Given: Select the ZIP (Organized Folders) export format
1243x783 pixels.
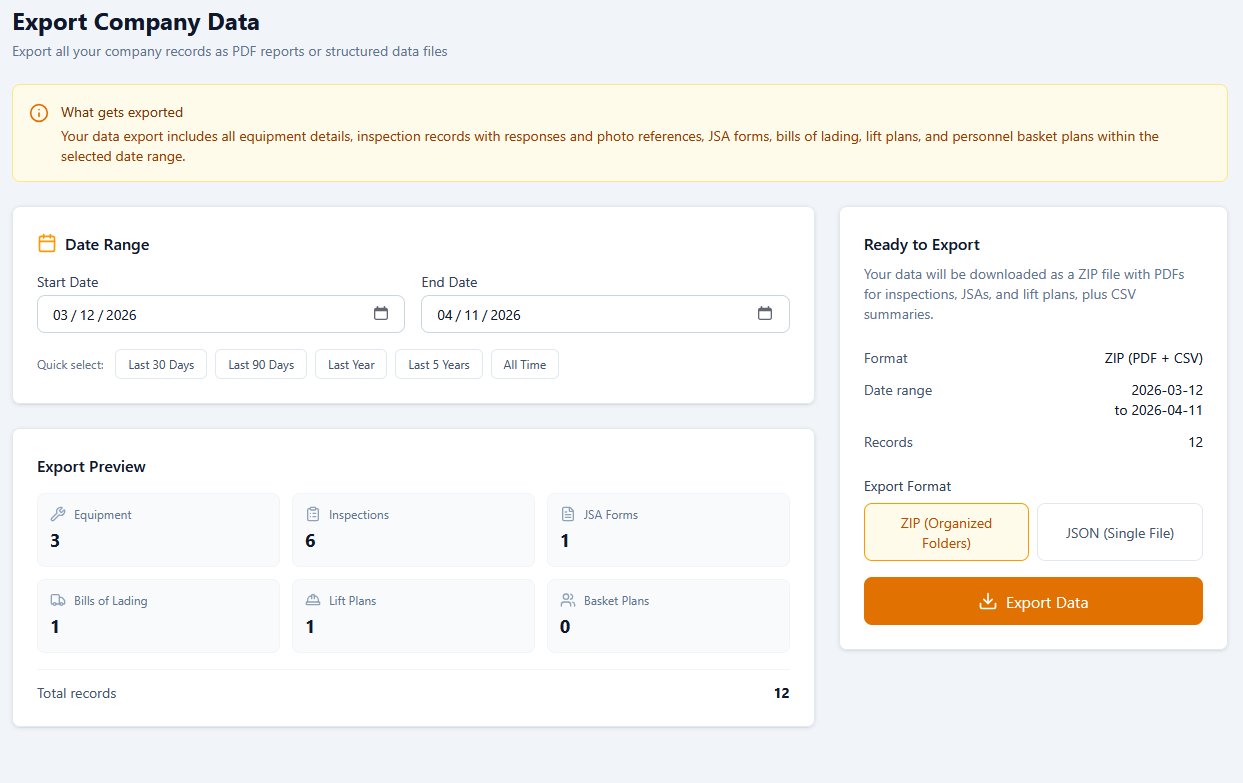Looking at the screenshot, I should (x=946, y=531).
